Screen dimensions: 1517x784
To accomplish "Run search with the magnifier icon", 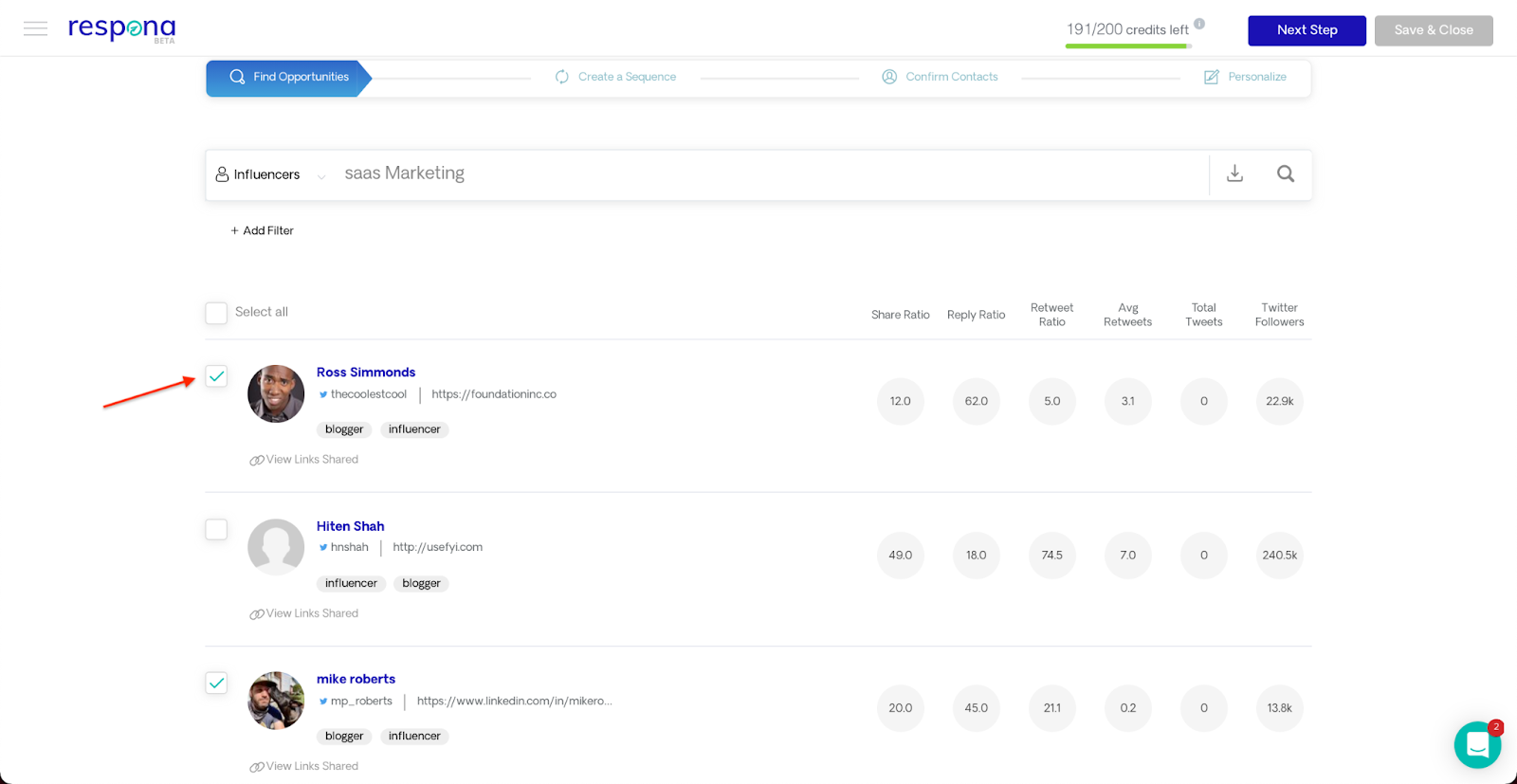I will (1285, 173).
